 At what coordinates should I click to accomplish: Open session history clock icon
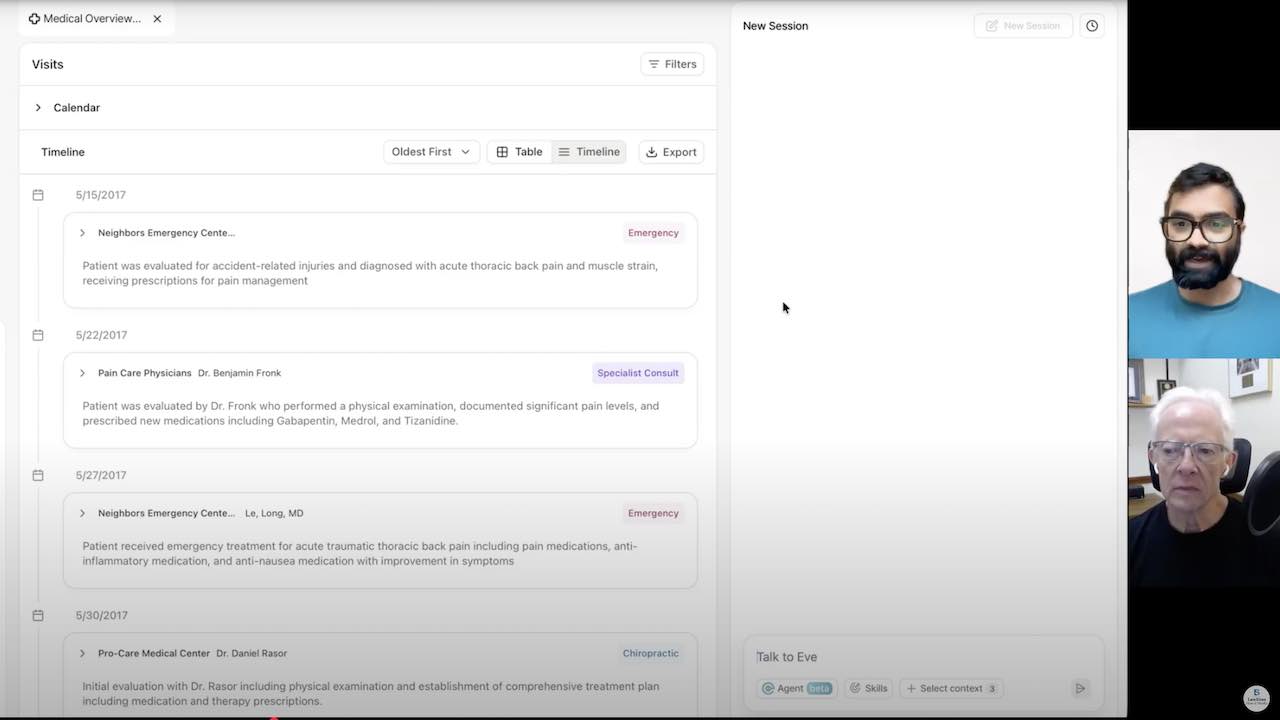click(x=1092, y=26)
